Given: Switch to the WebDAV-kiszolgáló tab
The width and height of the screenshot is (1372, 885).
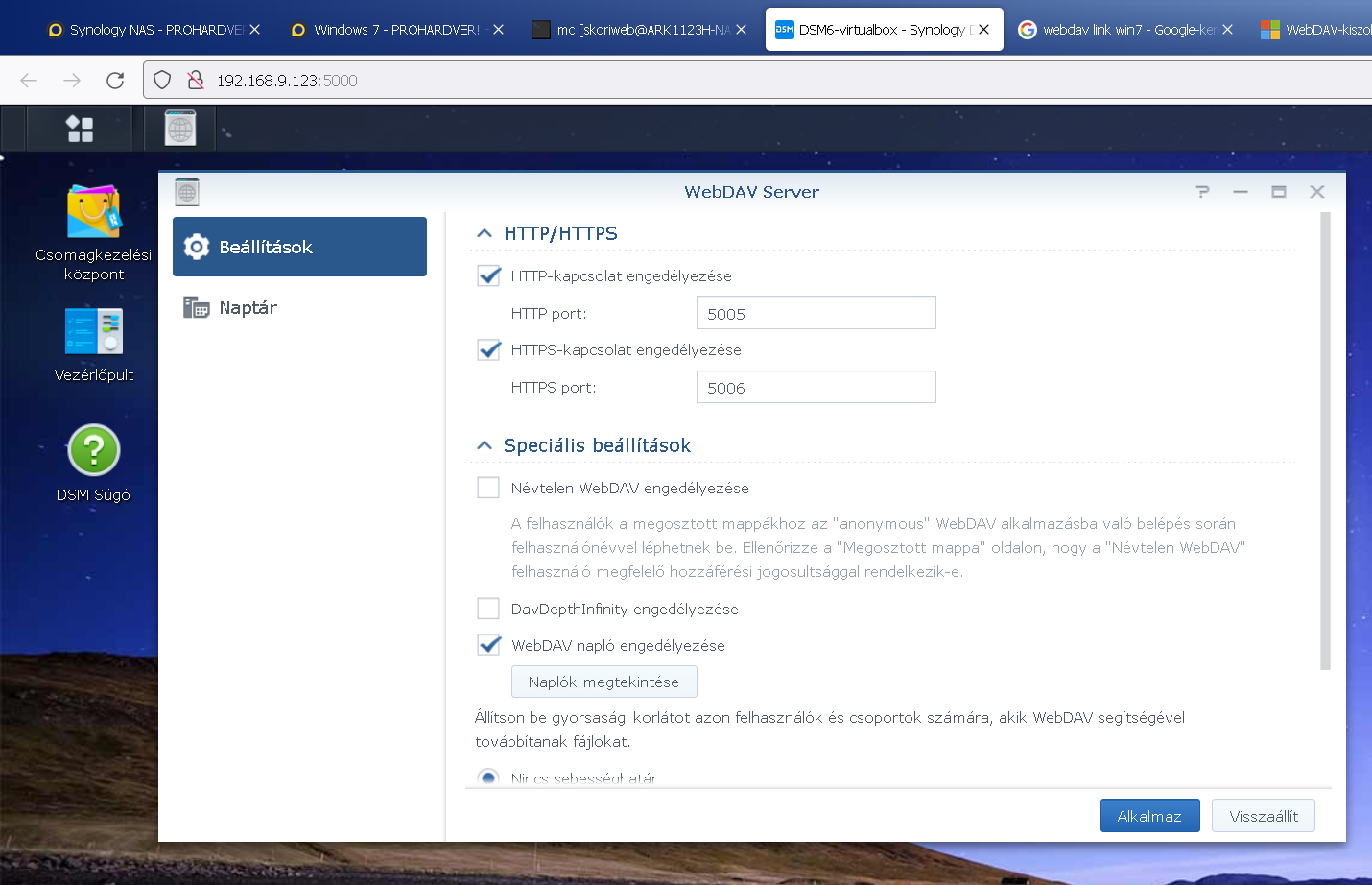Looking at the screenshot, I should (x=1314, y=30).
